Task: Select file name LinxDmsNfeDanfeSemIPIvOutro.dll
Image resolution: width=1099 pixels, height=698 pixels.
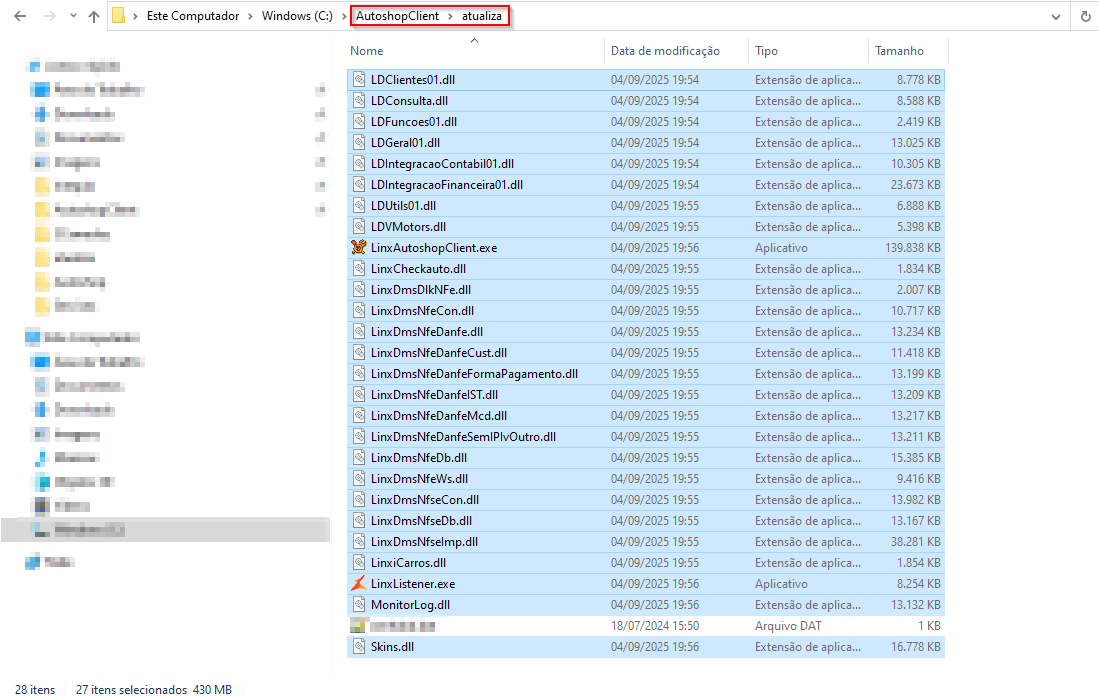Action: click(x=463, y=437)
